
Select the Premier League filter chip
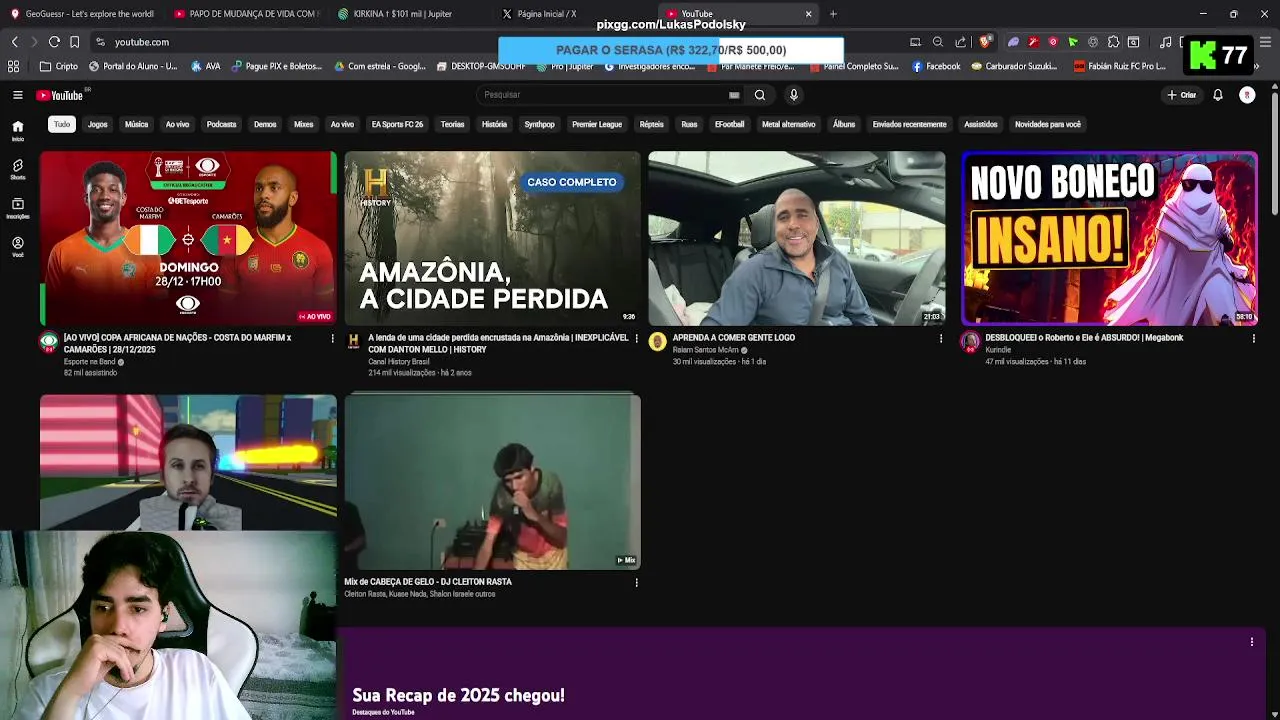[x=597, y=124]
